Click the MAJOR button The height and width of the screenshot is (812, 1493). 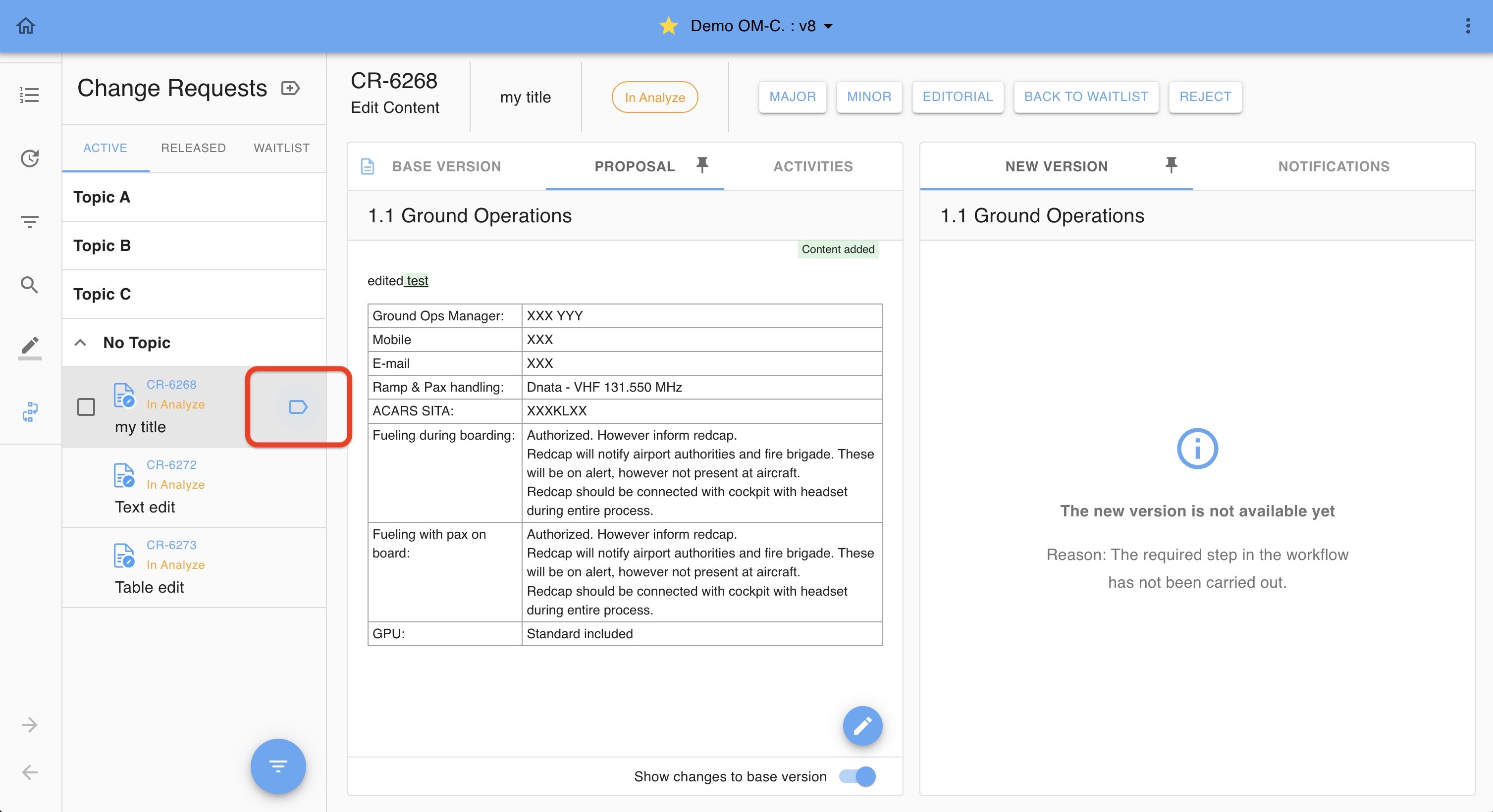(x=792, y=97)
